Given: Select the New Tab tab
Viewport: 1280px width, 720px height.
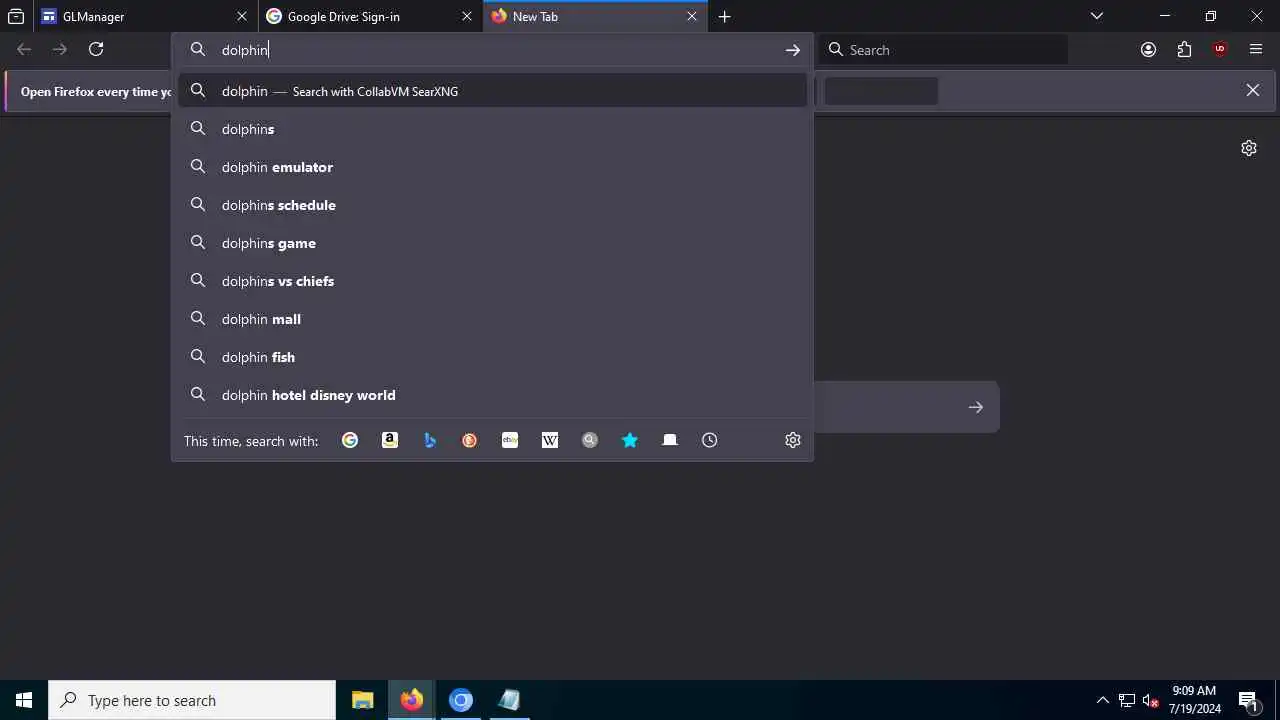Looking at the screenshot, I should click(x=595, y=16).
